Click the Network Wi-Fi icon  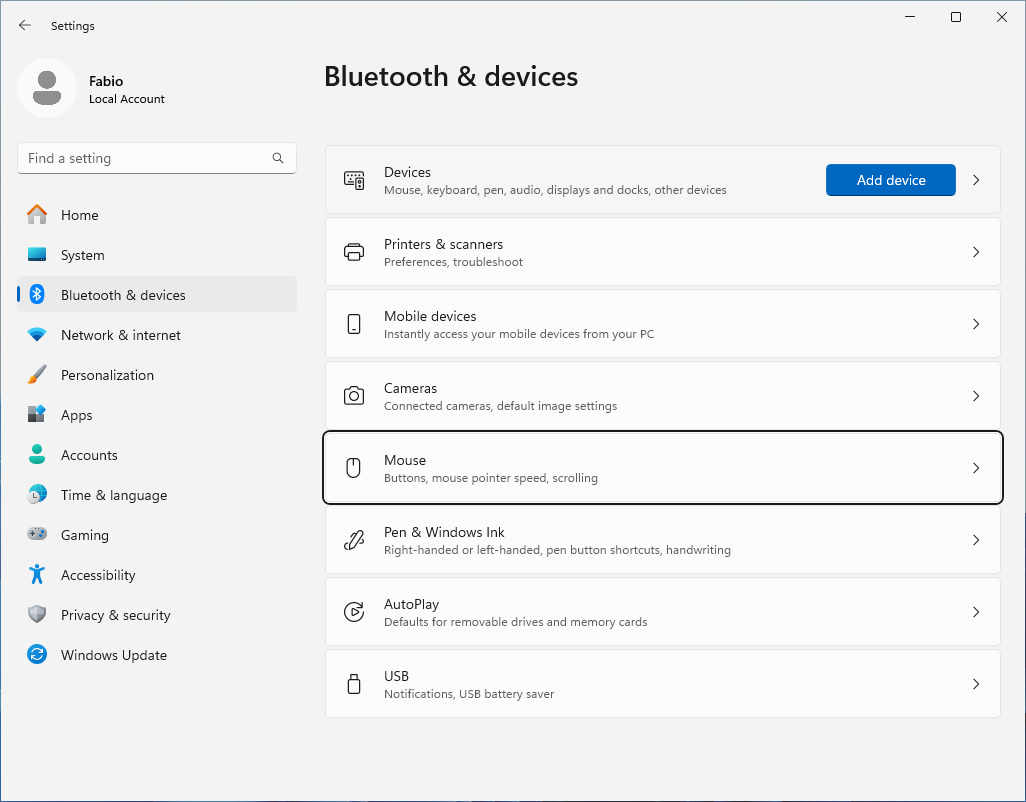[x=37, y=334]
